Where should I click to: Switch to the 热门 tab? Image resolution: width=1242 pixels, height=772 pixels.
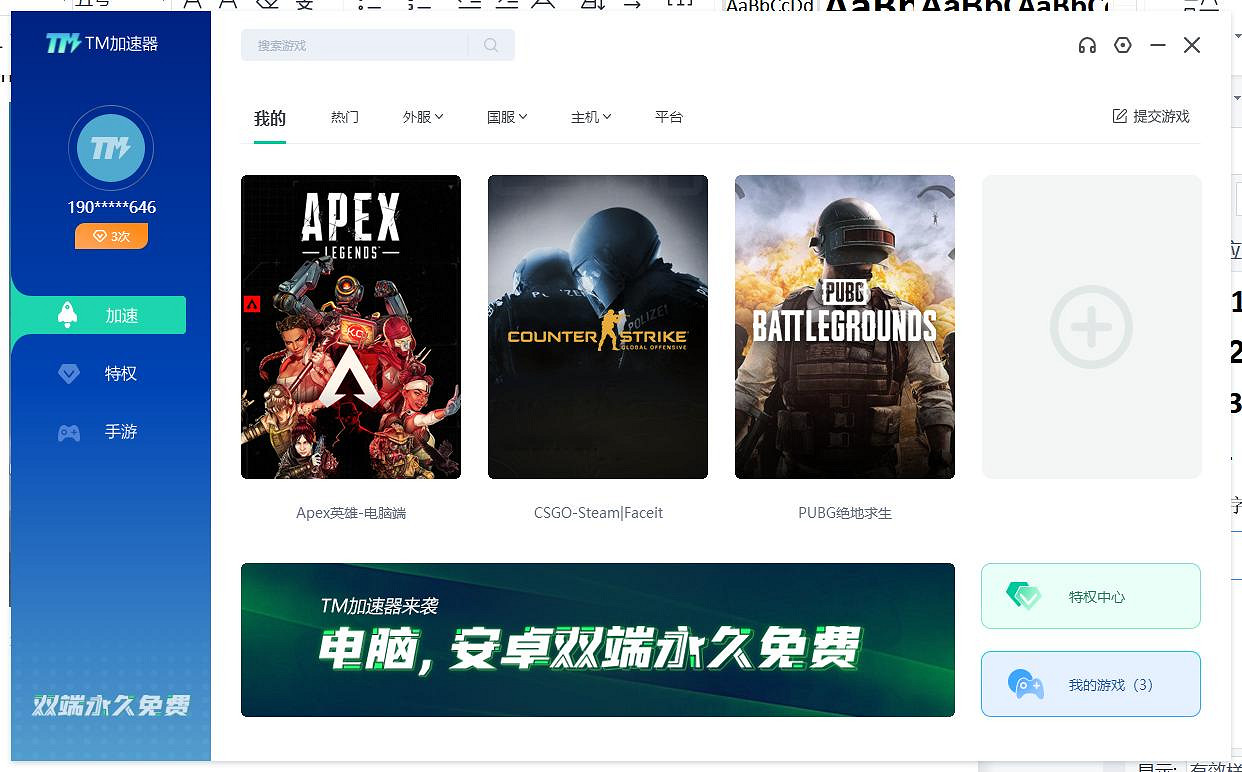[344, 117]
